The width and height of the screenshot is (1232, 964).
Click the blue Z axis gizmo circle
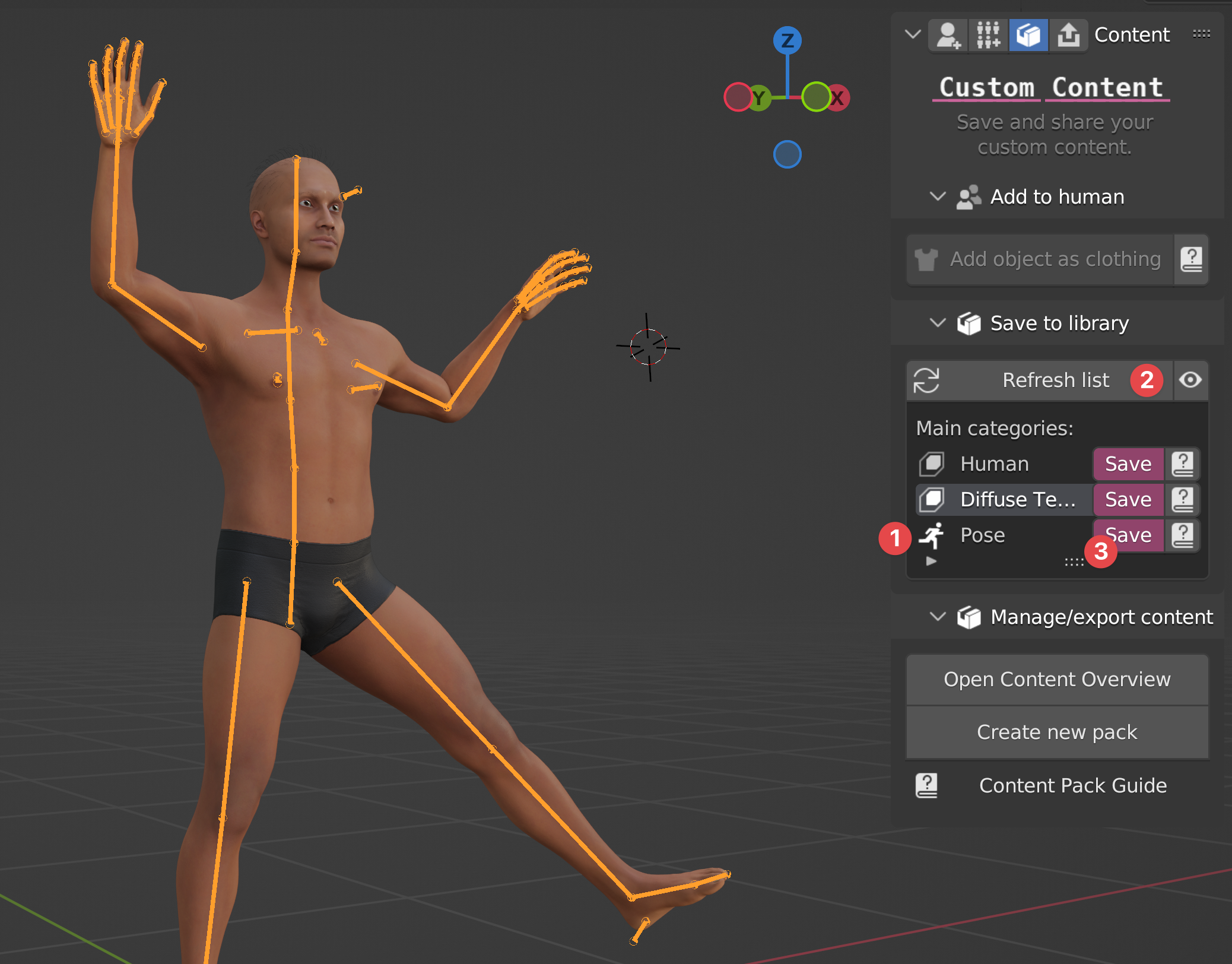[787, 40]
